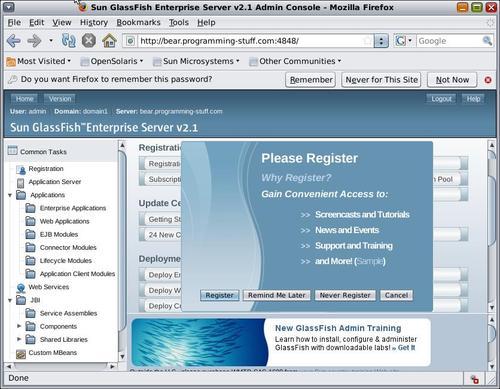Click the Lifecycle Modules folder icon
Screen dimensions: 500x389
pyautogui.click(x=30, y=261)
